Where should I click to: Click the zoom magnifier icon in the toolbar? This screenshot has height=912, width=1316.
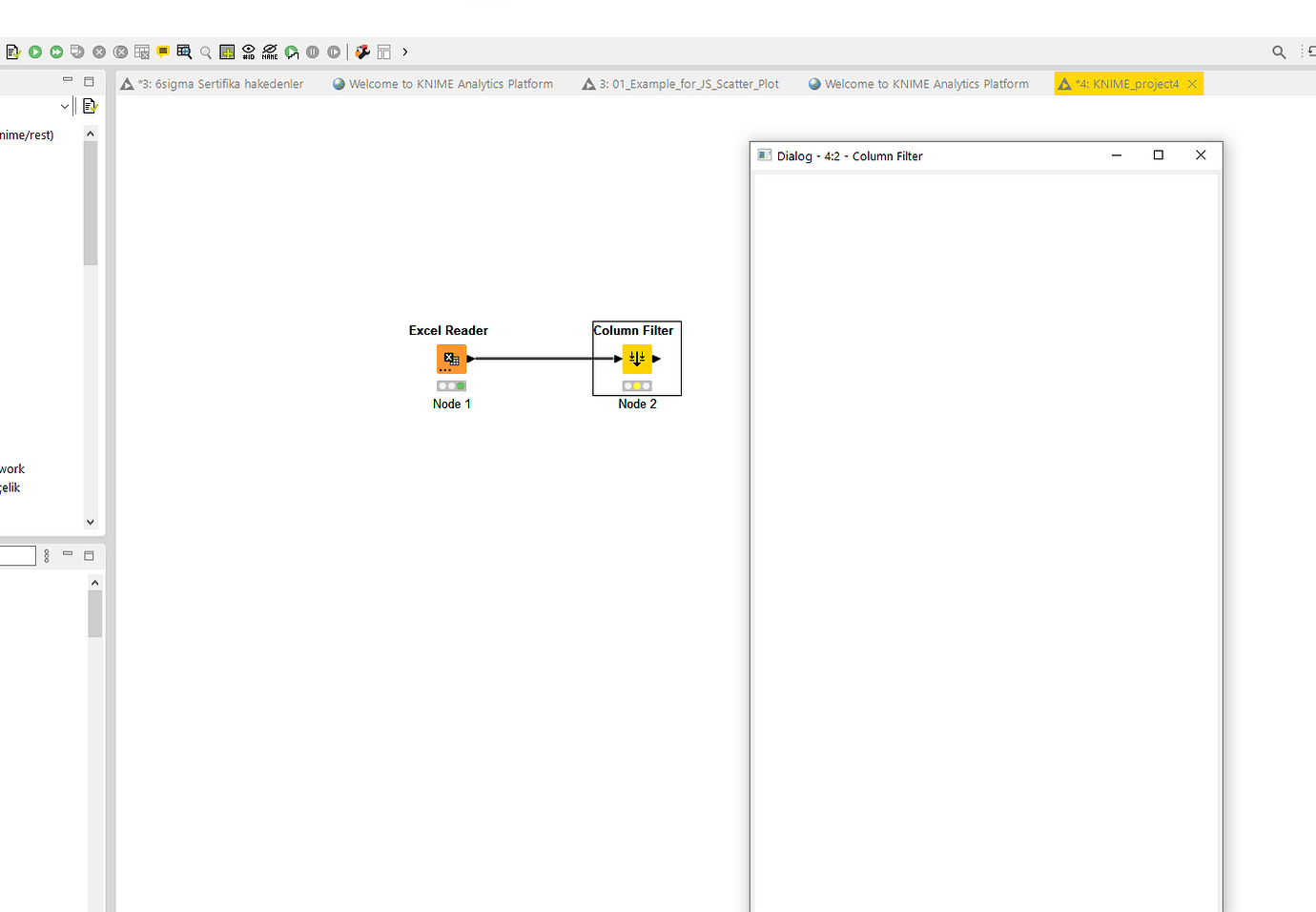pyautogui.click(x=206, y=52)
